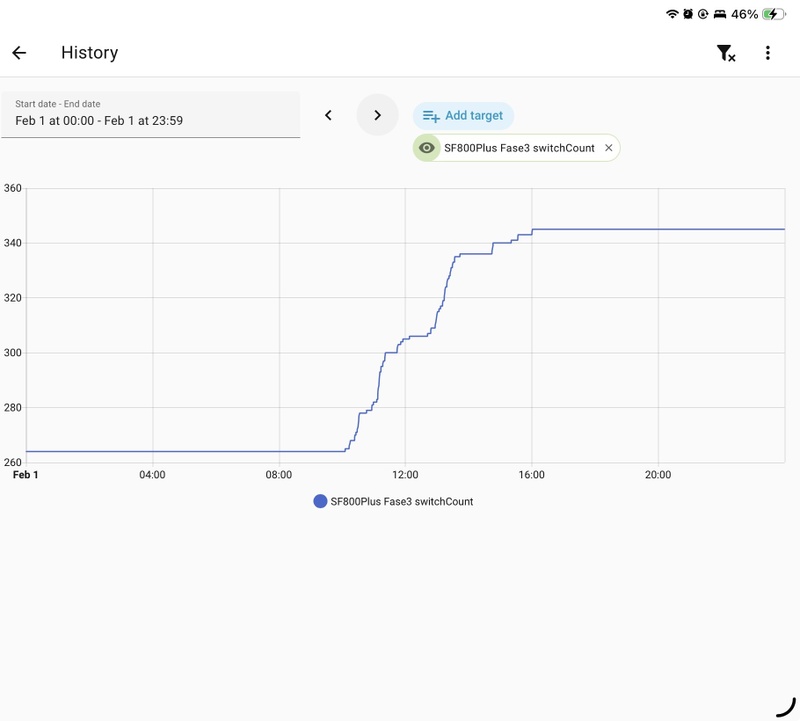Viewport: 800px width, 721px height.
Task: Open the three-dot overflow menu
Action: tap(768, 53)
